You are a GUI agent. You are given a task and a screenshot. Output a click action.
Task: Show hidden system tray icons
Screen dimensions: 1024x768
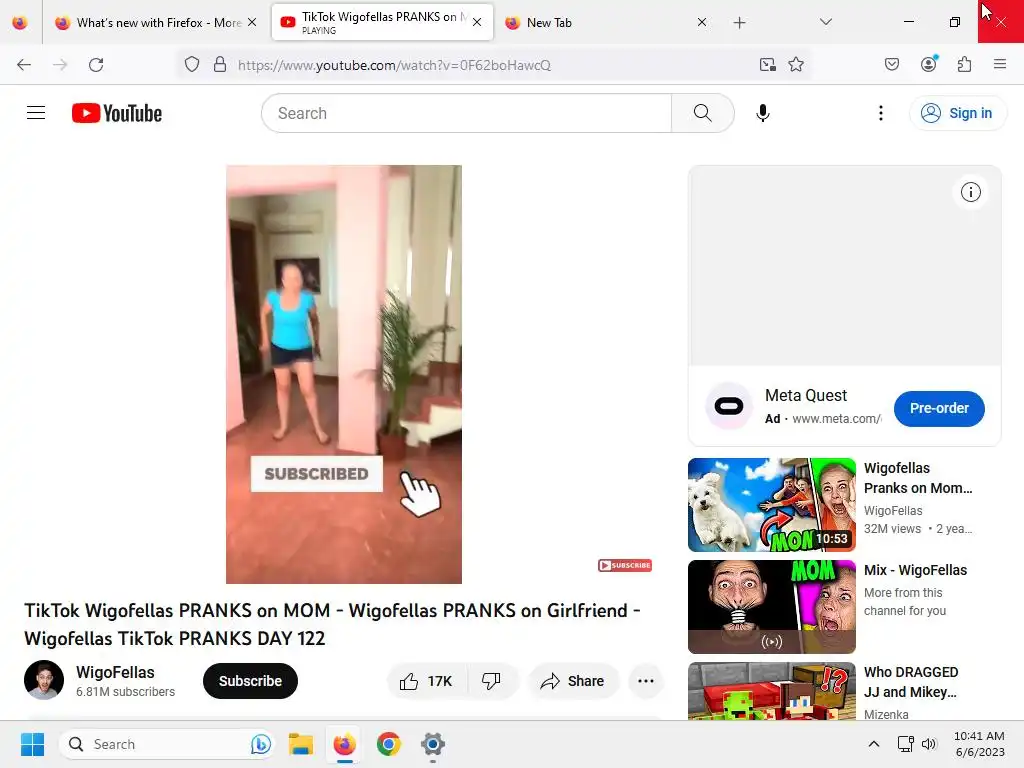(873, 744)
